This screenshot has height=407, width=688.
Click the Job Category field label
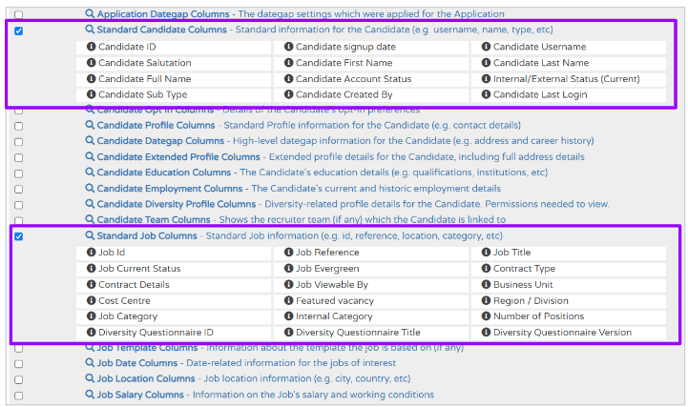coord(128,316)
